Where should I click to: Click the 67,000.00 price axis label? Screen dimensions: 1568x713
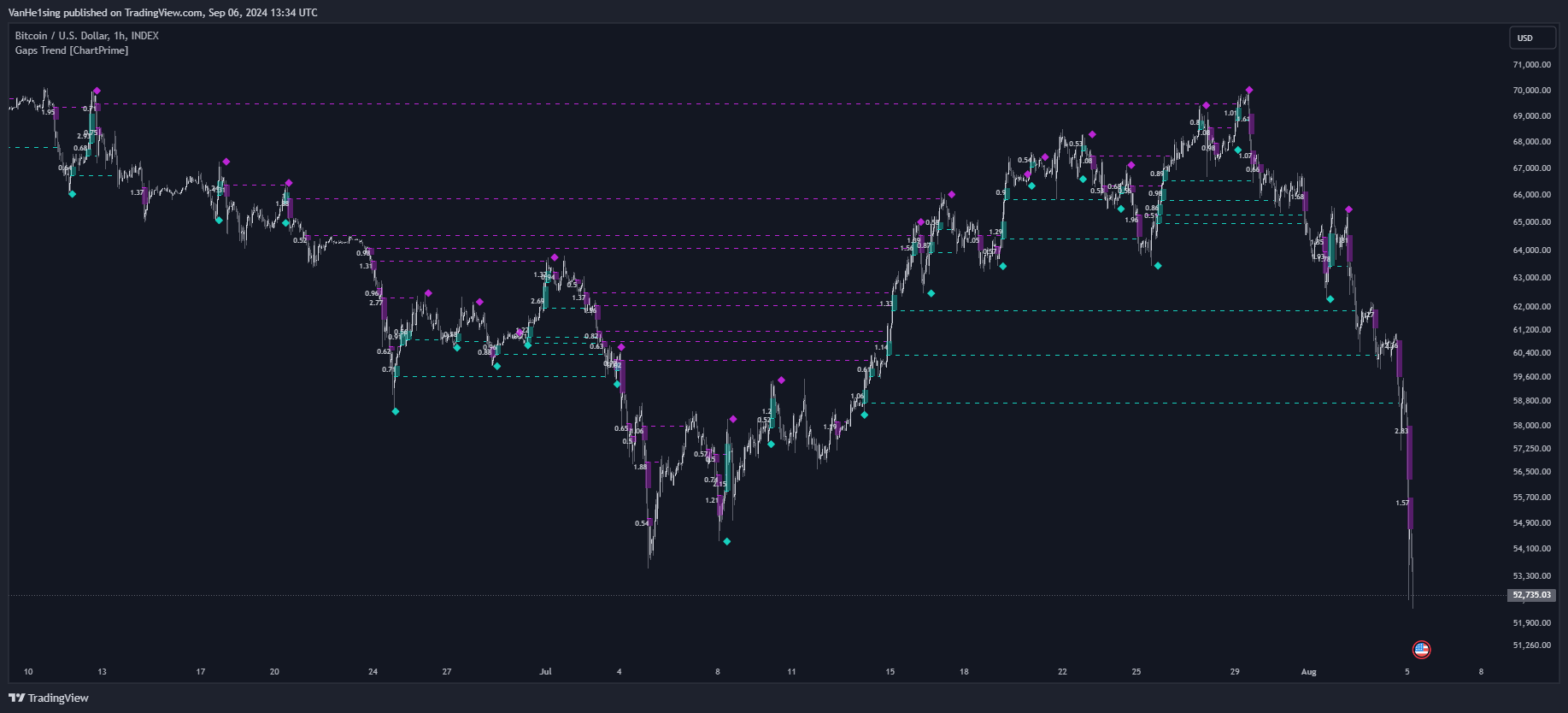coord(1531,168)
